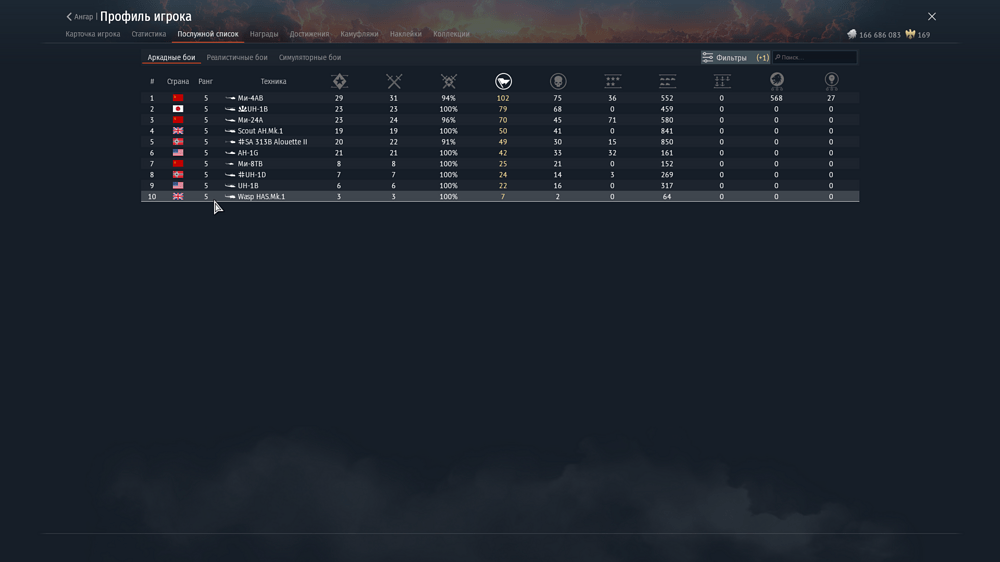Sort by the ground vehicle kills column icon
The height and width of the screenshot is (562, 1000).
click(667, 81)
